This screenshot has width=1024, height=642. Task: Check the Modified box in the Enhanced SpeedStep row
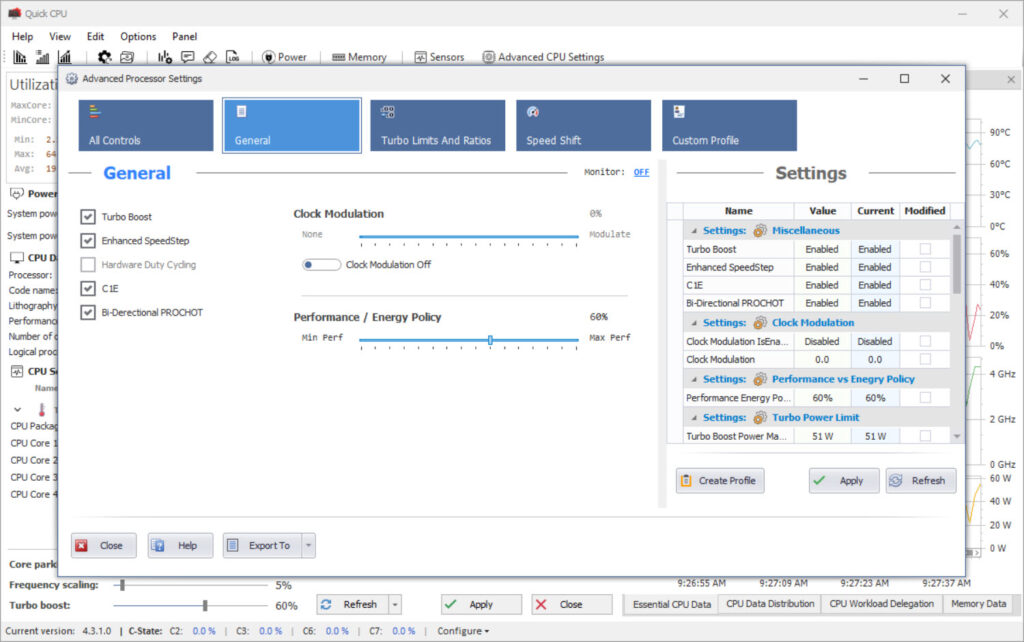(925, 267)
